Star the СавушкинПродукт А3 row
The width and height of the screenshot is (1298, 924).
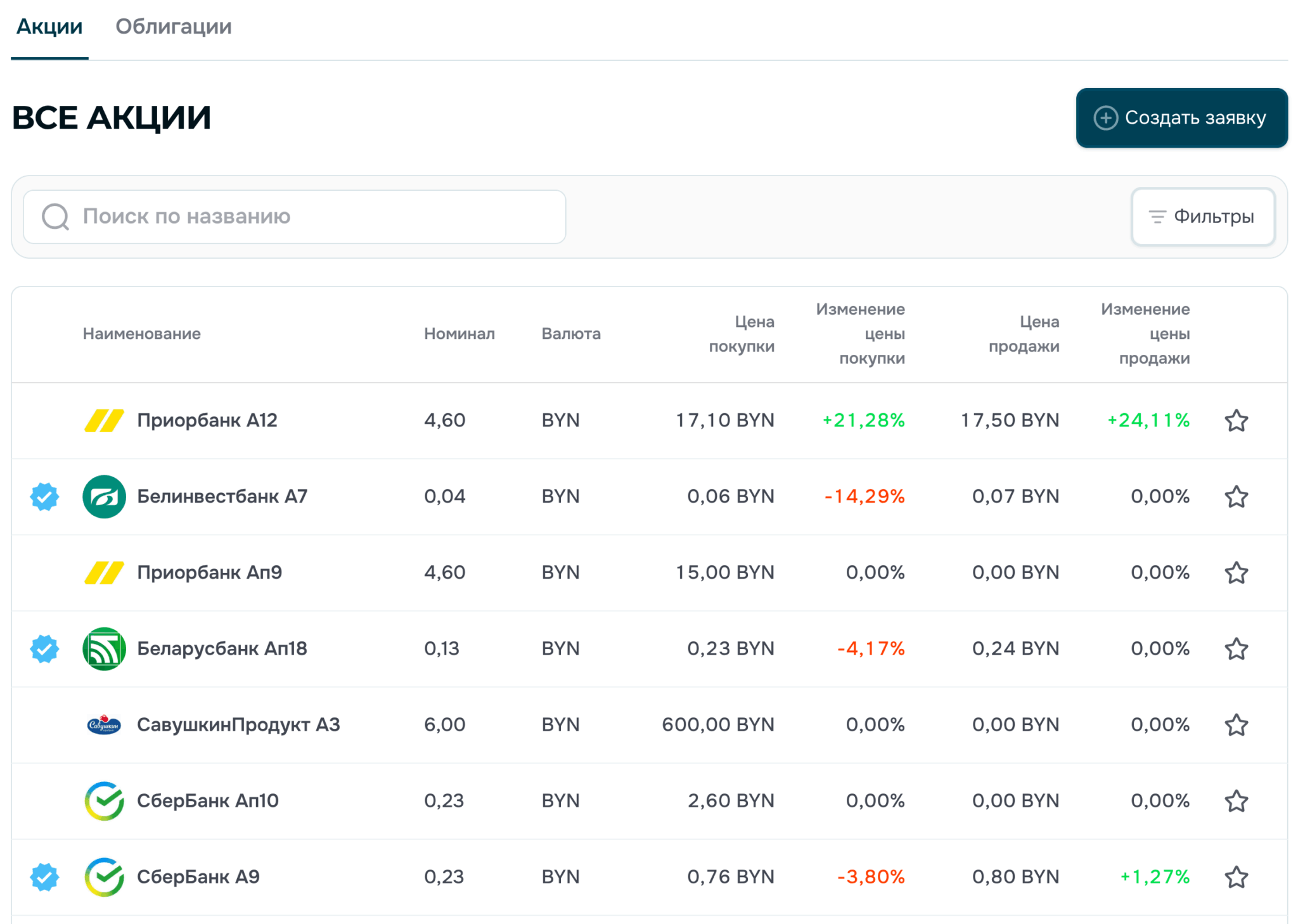point(1236,725)
